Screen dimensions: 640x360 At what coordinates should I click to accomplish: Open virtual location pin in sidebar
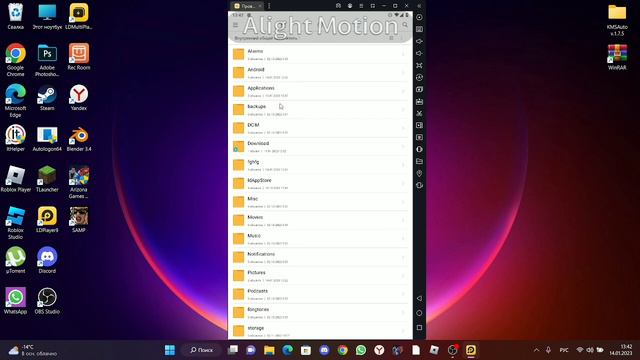click(x=419, y=173)
